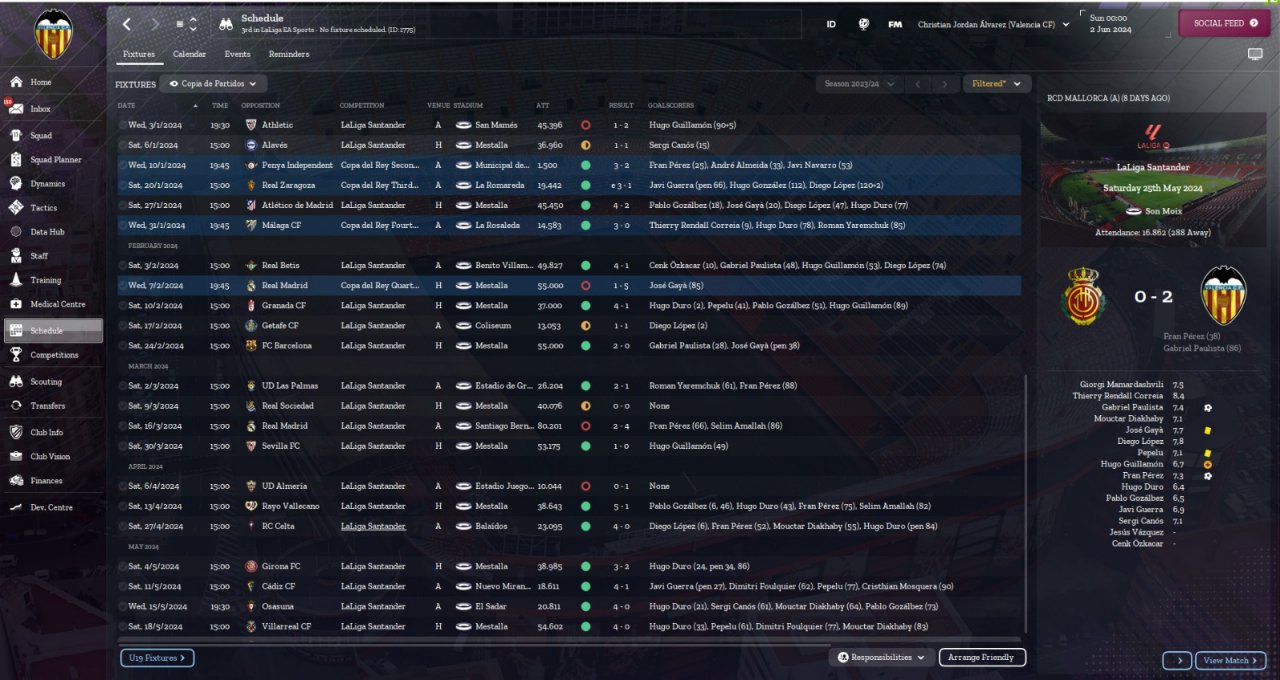Click the screen monitor icon below Social Feed
Image resolution: width=1280 pixels, height=680 pixels.
point(1255,55)
